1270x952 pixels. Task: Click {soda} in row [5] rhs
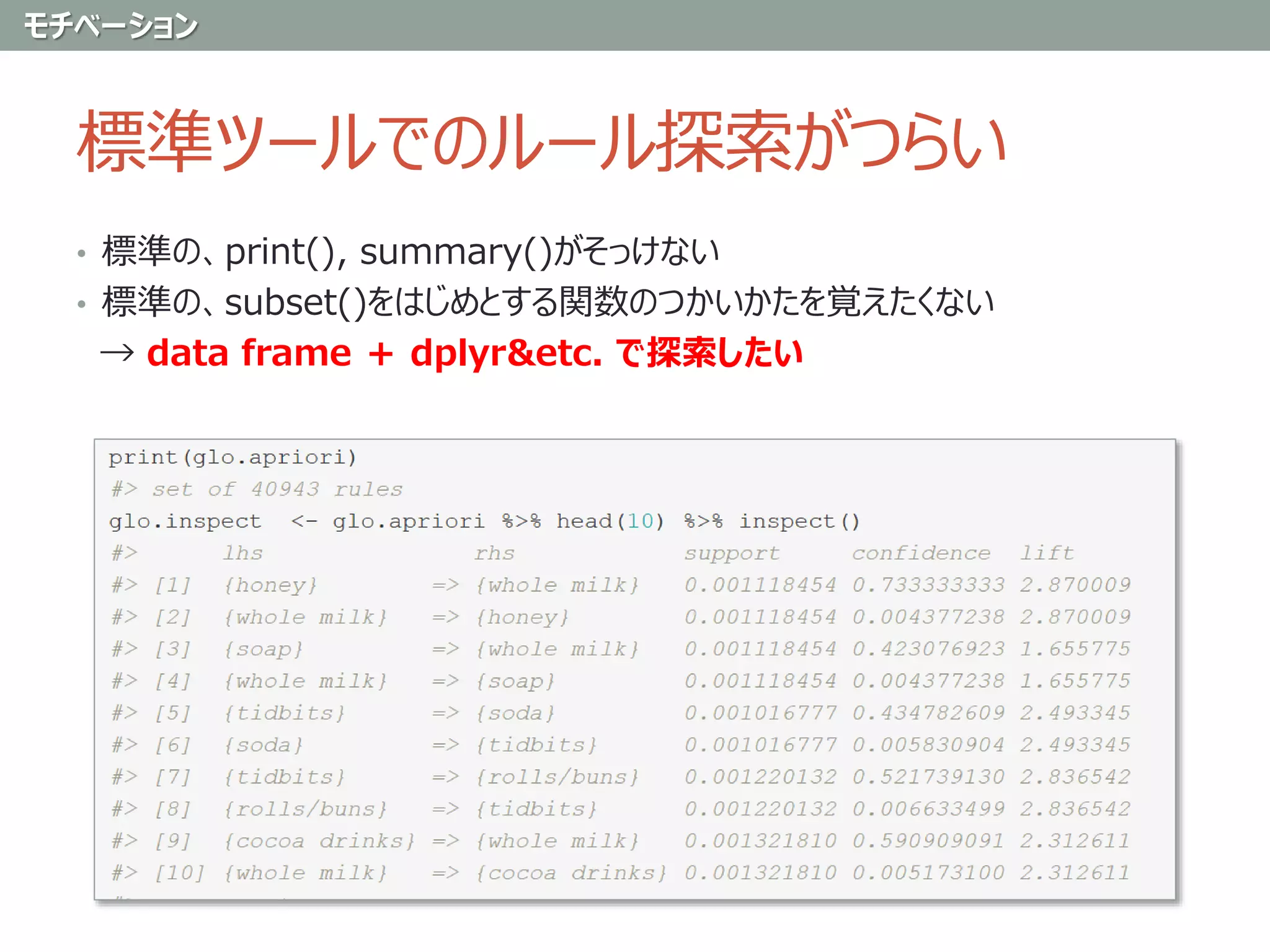pyautogui.click(x=515, y=713)
